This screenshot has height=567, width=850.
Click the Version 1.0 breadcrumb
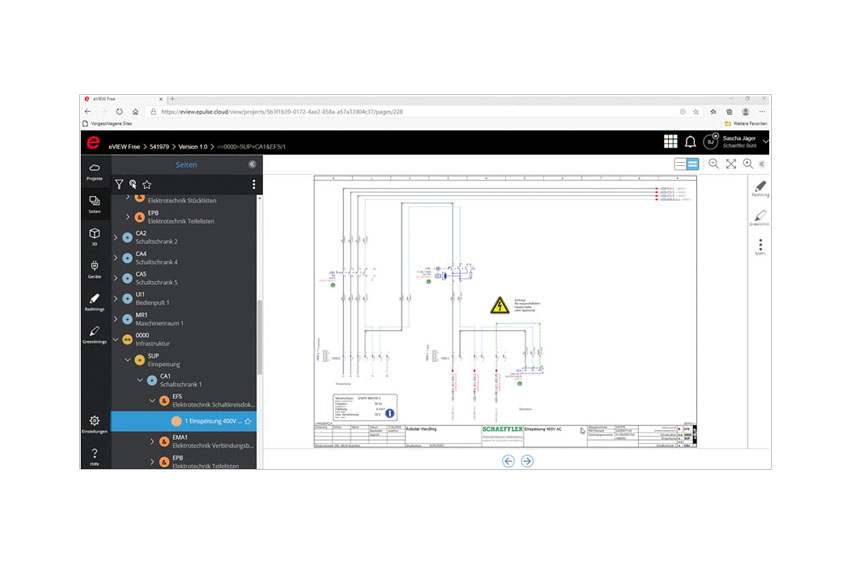tap(193, 147)
